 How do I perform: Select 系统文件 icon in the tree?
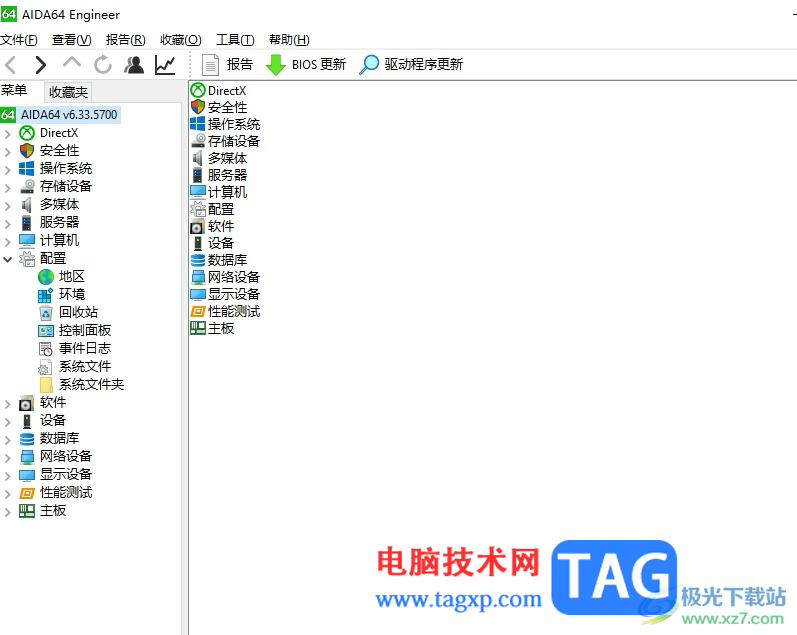coord(46,367)
